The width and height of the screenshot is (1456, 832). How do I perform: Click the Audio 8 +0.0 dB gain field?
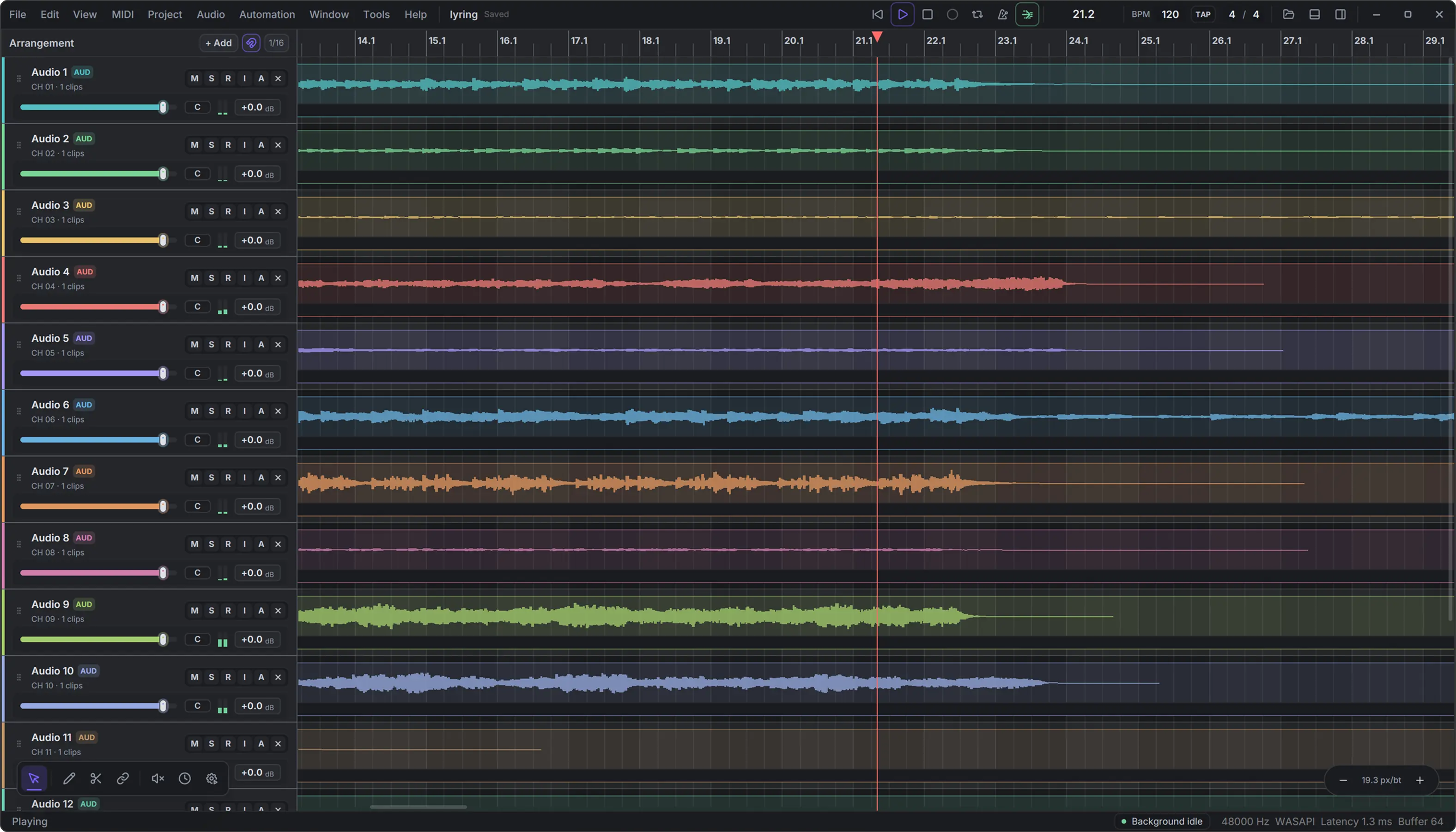click(258, 573)
